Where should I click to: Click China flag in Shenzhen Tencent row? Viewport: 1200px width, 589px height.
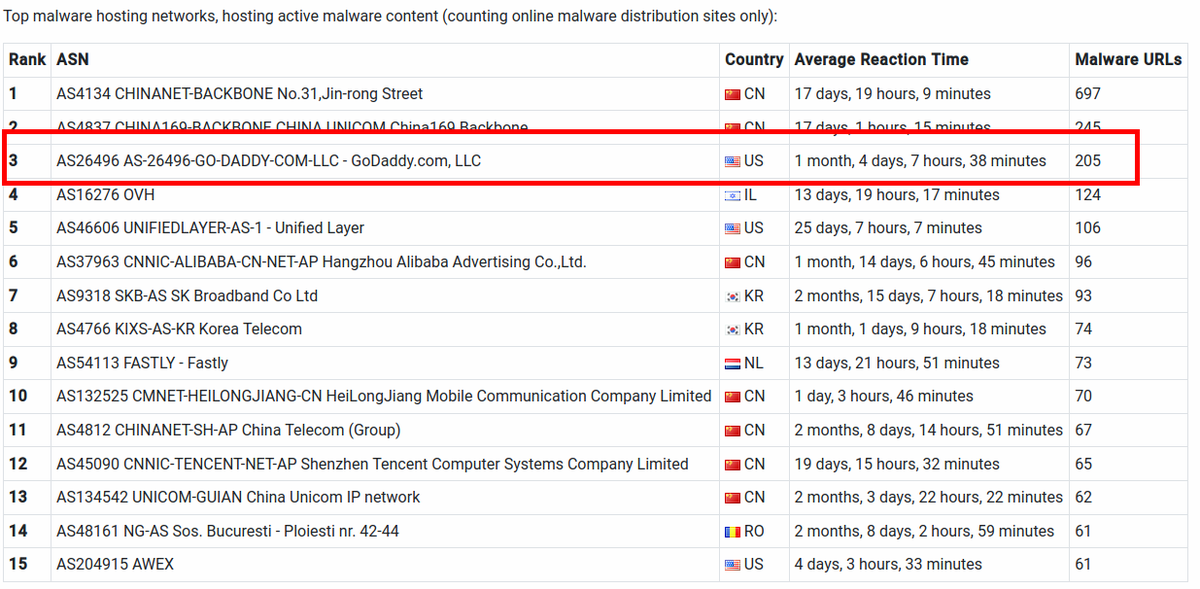733,464
